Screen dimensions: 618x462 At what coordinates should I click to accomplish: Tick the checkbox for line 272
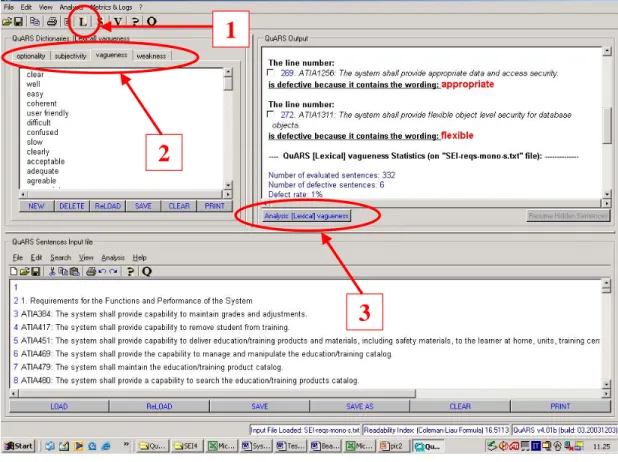[271, 114]
